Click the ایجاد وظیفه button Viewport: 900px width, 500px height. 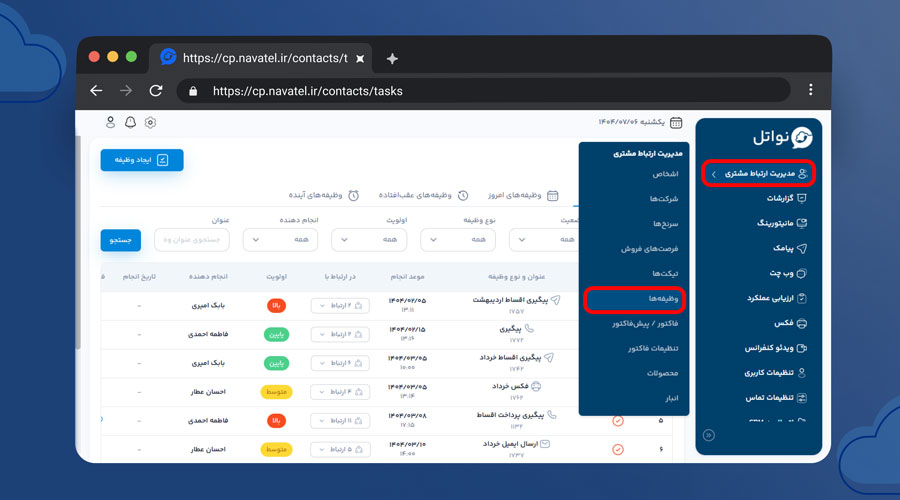(142, 160)
